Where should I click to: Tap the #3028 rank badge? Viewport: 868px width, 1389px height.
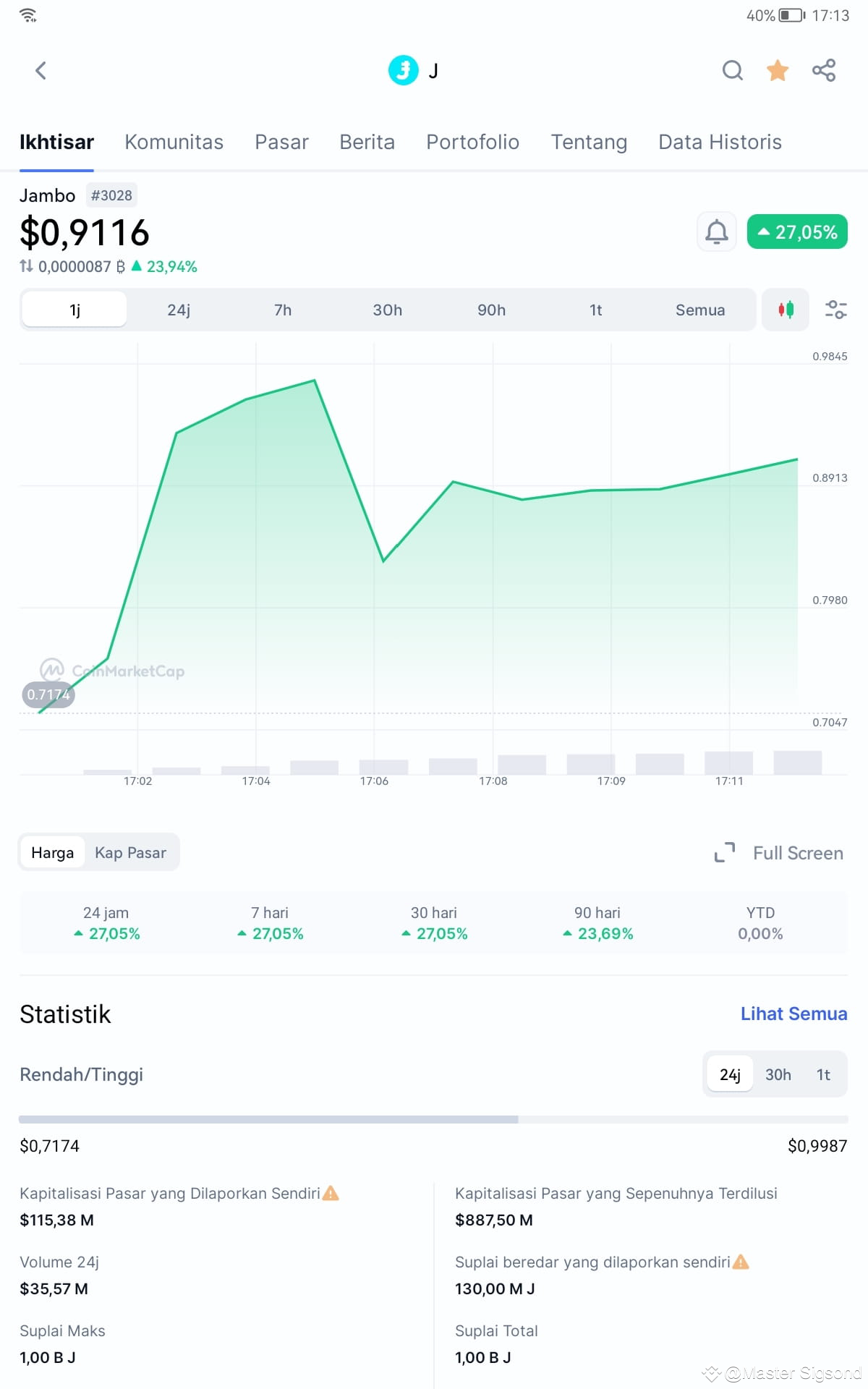[111, 195]
